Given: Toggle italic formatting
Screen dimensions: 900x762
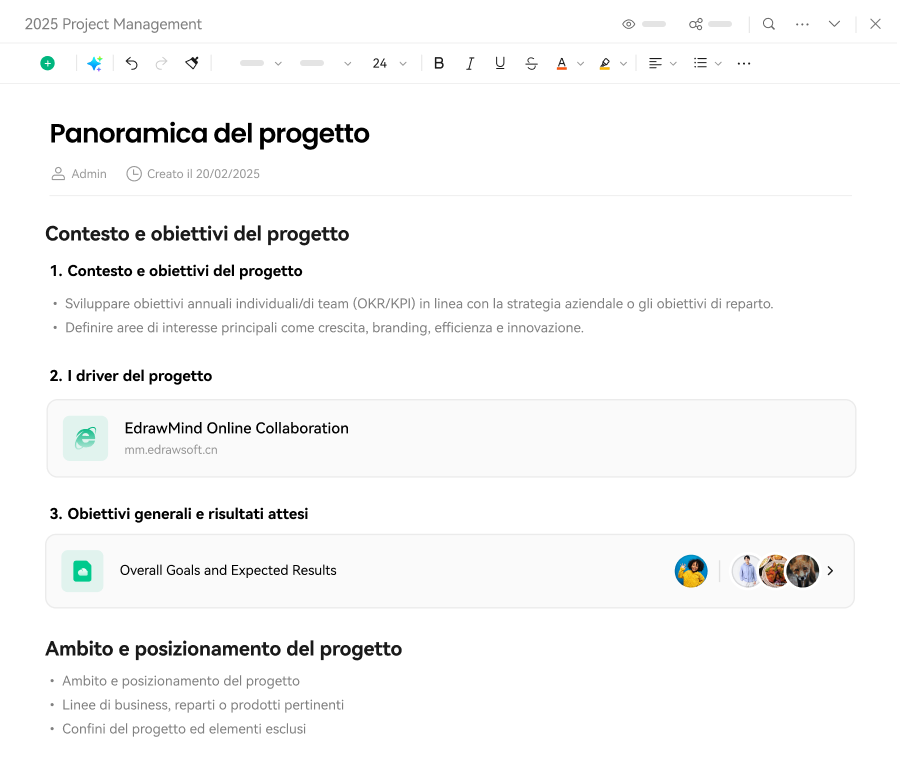Looking at the screenshot, I should point(469,63).
